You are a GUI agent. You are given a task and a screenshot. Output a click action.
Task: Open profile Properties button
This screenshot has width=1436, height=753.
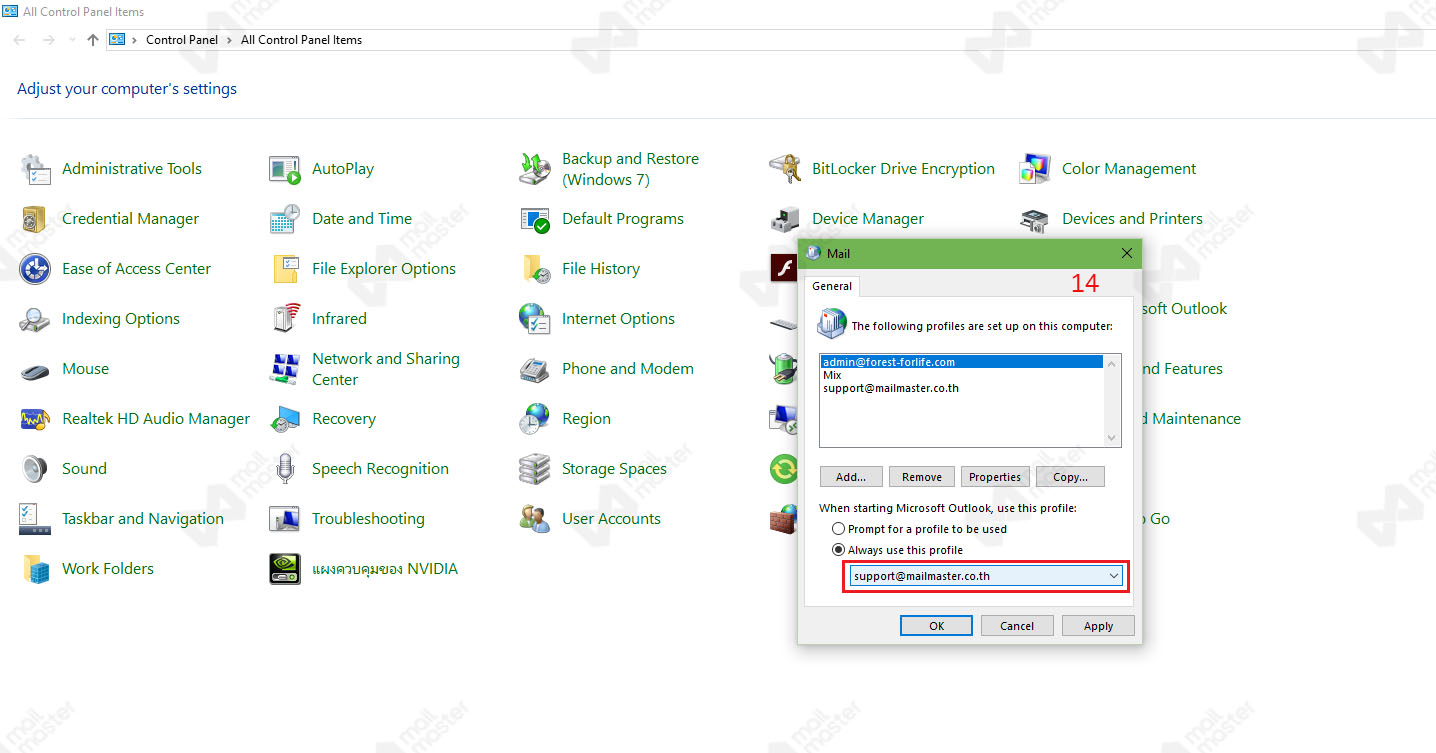point(995,477)
